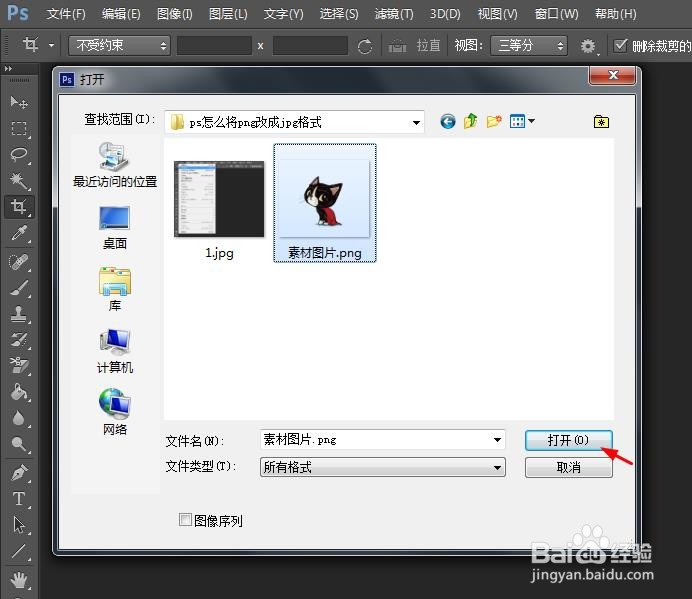Select the Clone Stamp tool
Image resolution: width=692 pixels, height=599 pixels.
(x=19, y=314)
